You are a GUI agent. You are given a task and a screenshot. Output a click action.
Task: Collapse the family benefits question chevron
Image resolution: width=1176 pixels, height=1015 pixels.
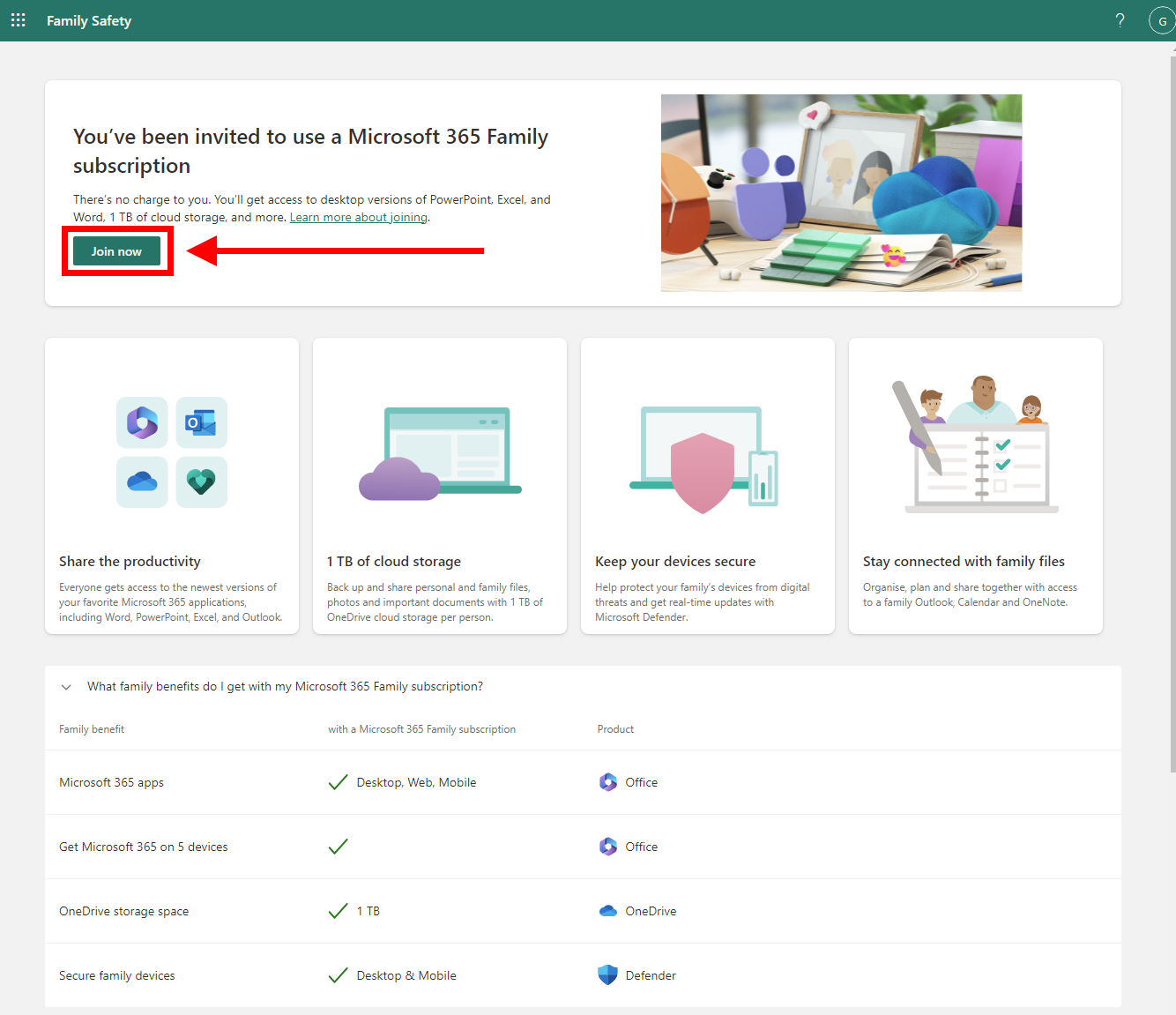tap(66, 687)
